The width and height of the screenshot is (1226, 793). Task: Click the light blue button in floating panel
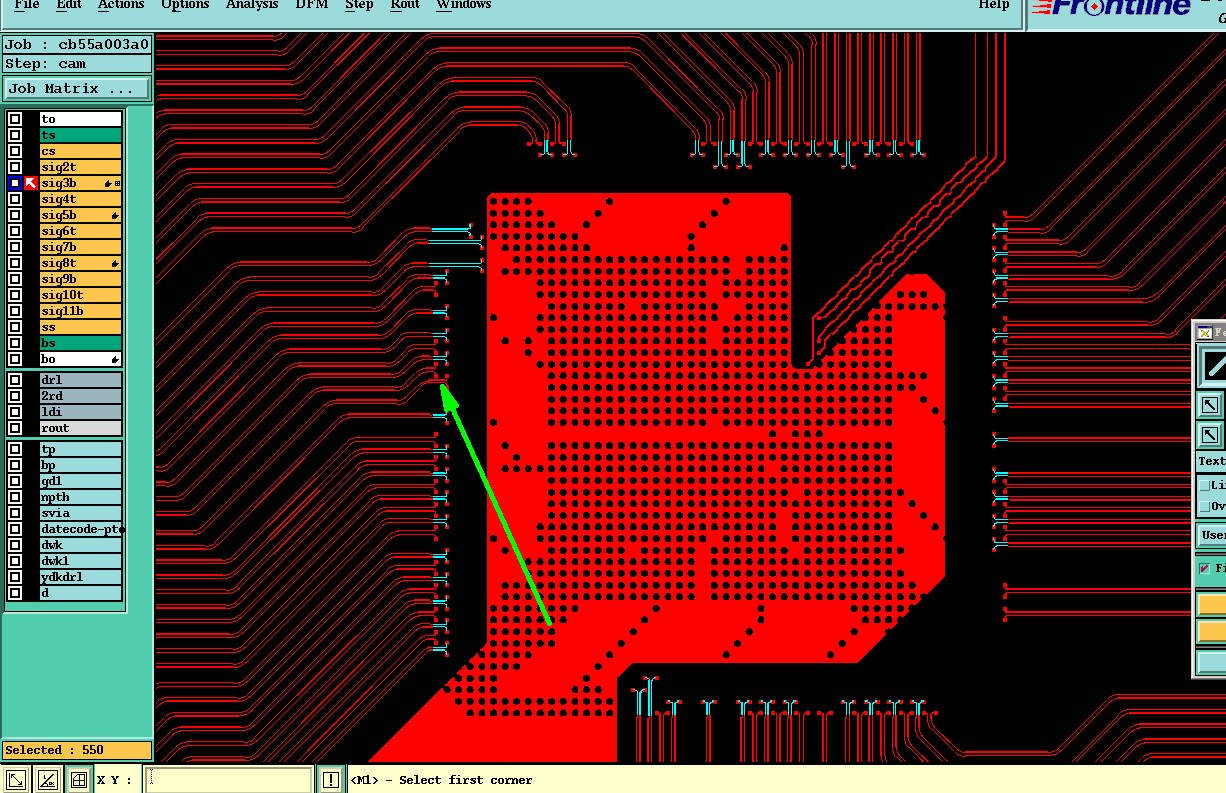[1212, 662]
